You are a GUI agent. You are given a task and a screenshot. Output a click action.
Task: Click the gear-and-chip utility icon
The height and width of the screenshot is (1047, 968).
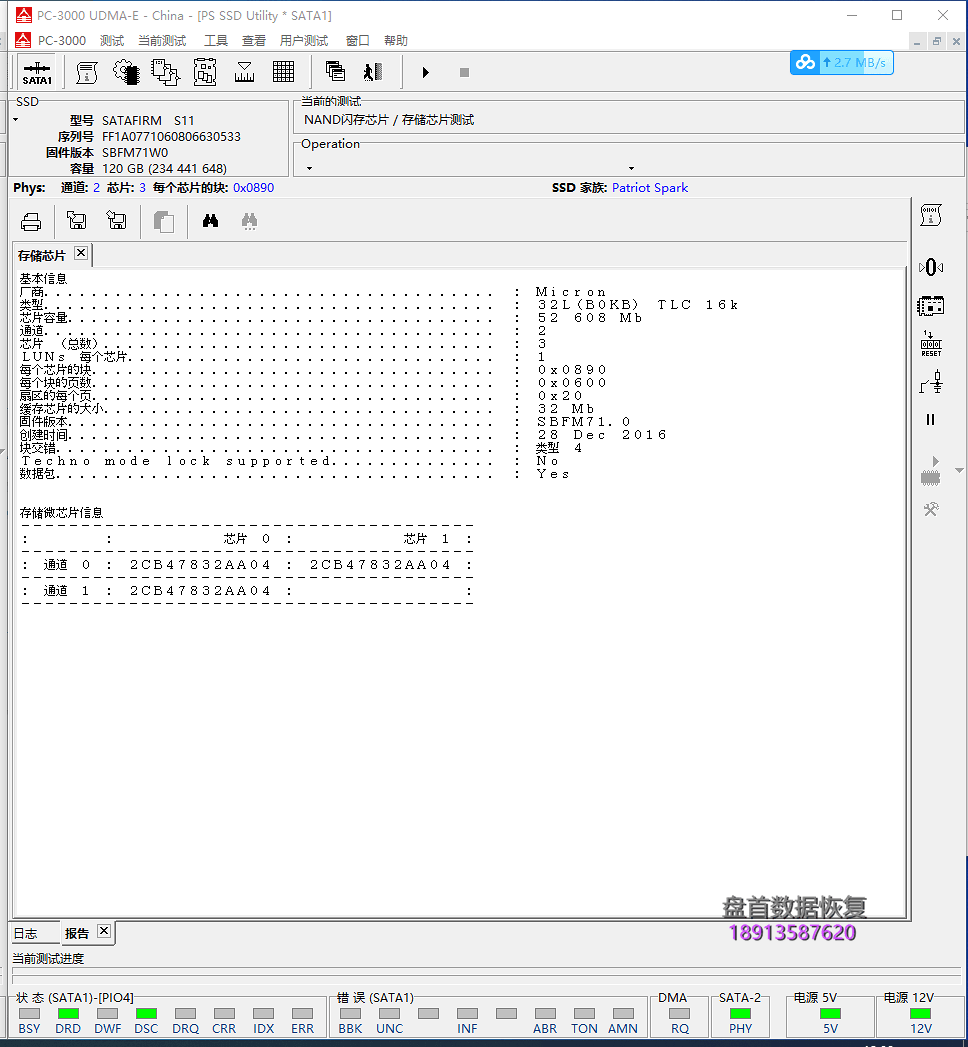[126, 72]
